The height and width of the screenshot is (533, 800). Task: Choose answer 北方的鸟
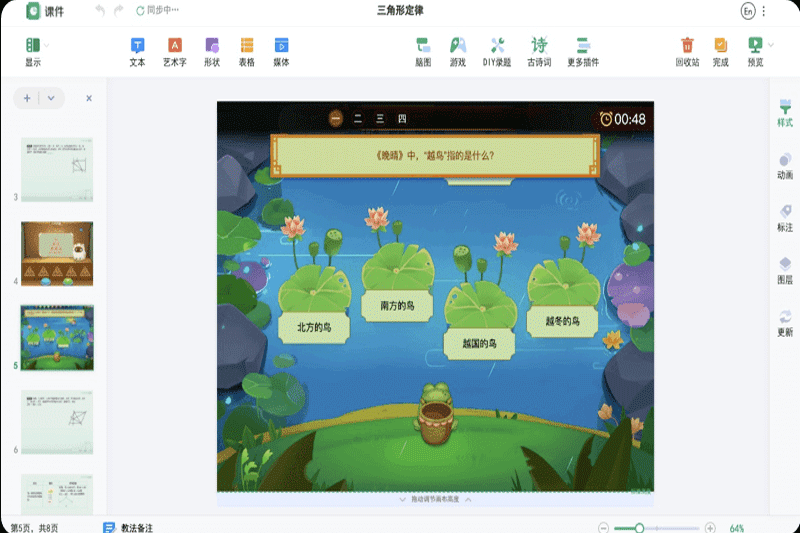pyautogui.click(x=314, y=327)
